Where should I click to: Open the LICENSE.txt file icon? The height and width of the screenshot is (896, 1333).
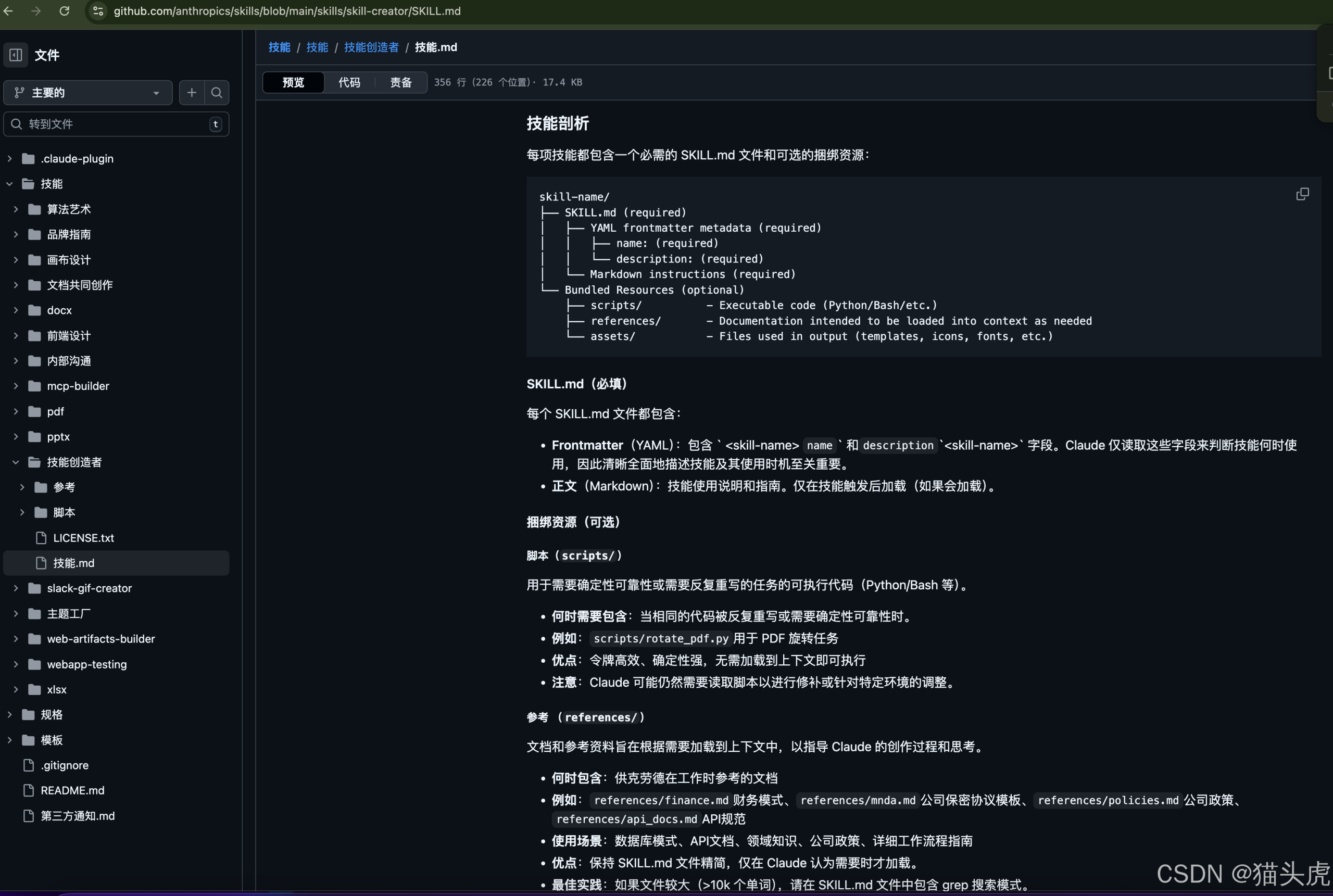[41, 538]
